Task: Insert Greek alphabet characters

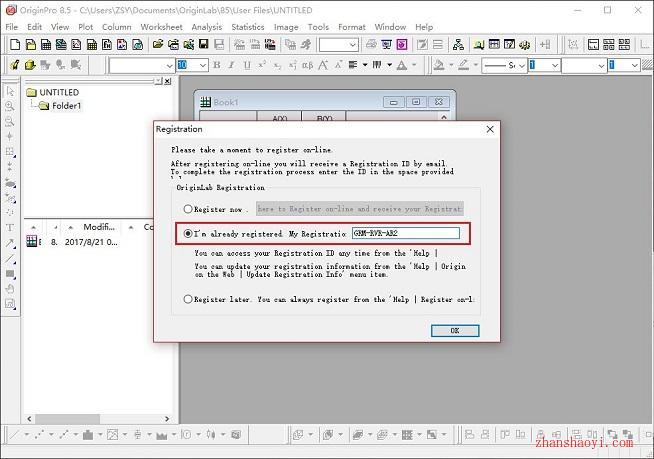Action: click(x=307, y=65)
